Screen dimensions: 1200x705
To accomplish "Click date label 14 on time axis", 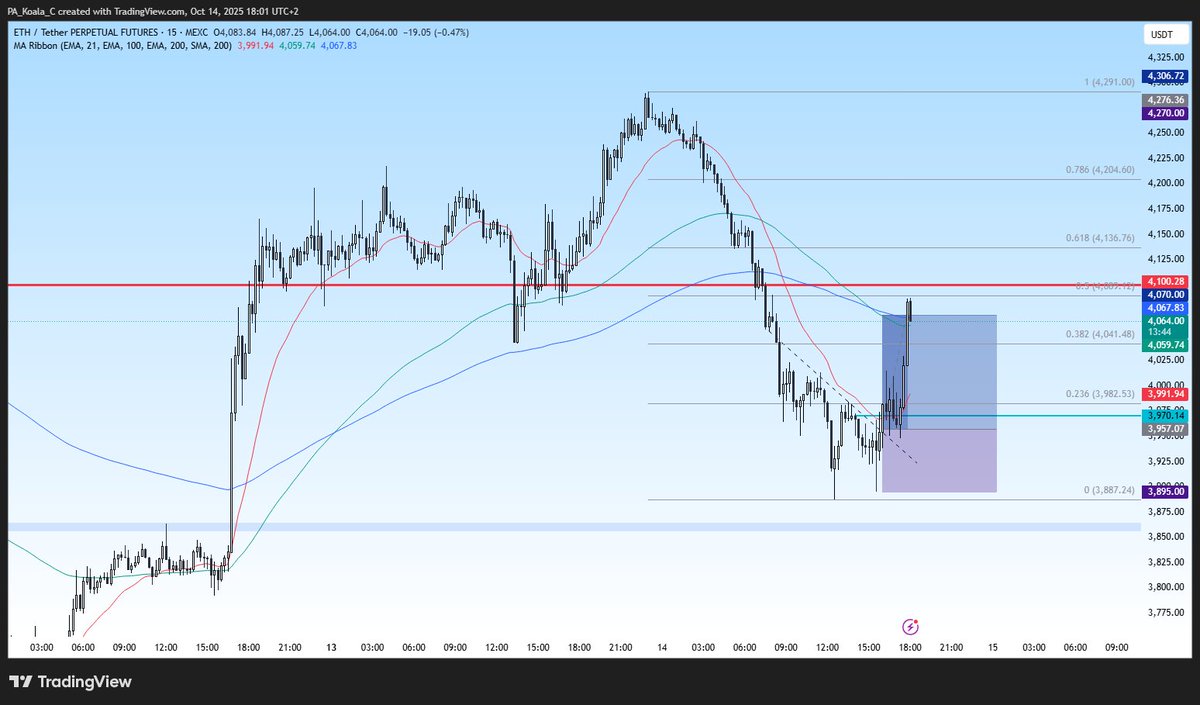I will point(661,648).
